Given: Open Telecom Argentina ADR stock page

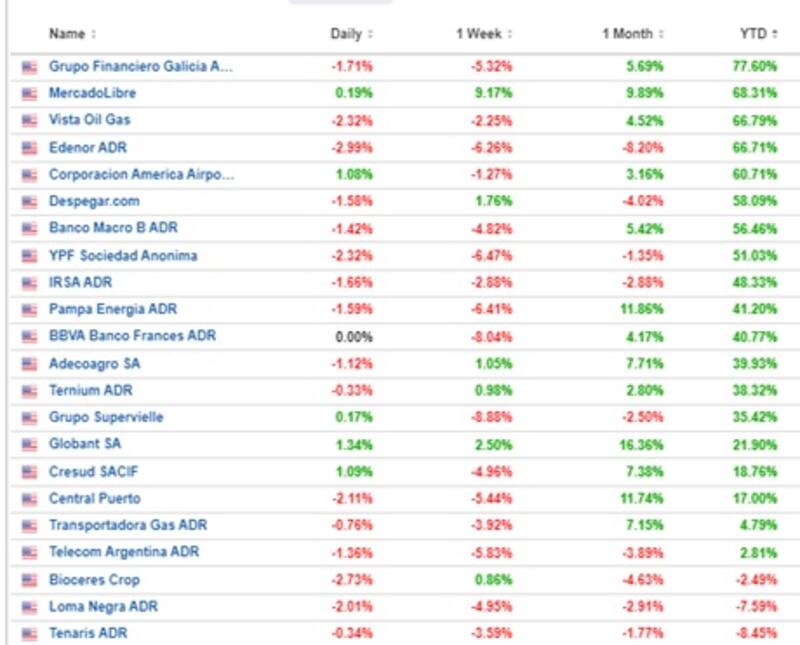Looking at the screenshot, I should click(x=124, y=552).
